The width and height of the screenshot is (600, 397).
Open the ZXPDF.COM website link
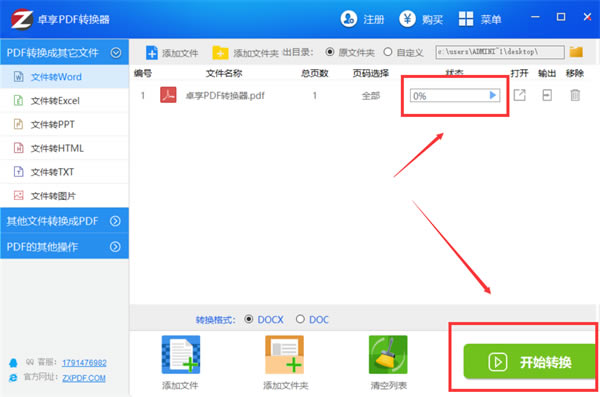84,378
